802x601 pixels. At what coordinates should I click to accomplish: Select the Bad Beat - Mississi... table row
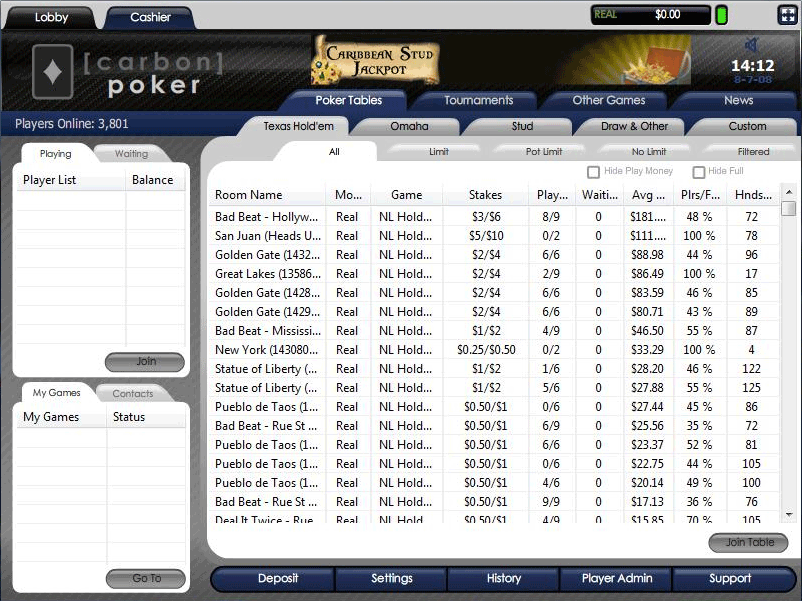[x=494, y=331]
